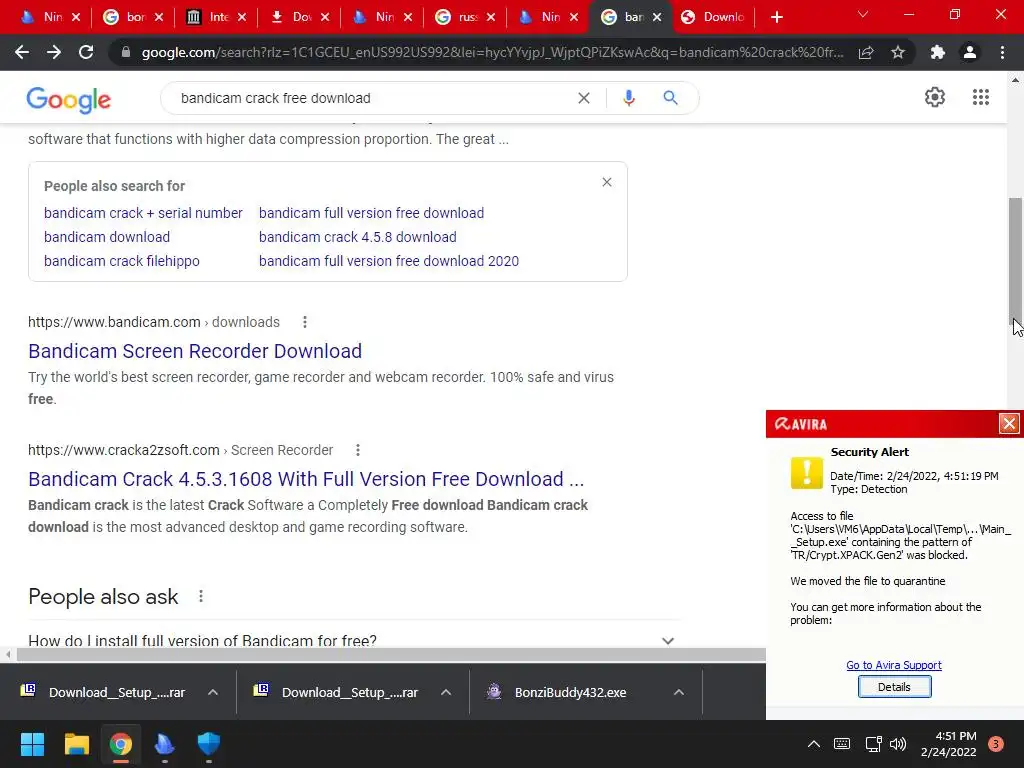This screenshot has width=1024, height=768.
Task: Clear the search box with the X
Action: tap(584, 98)
